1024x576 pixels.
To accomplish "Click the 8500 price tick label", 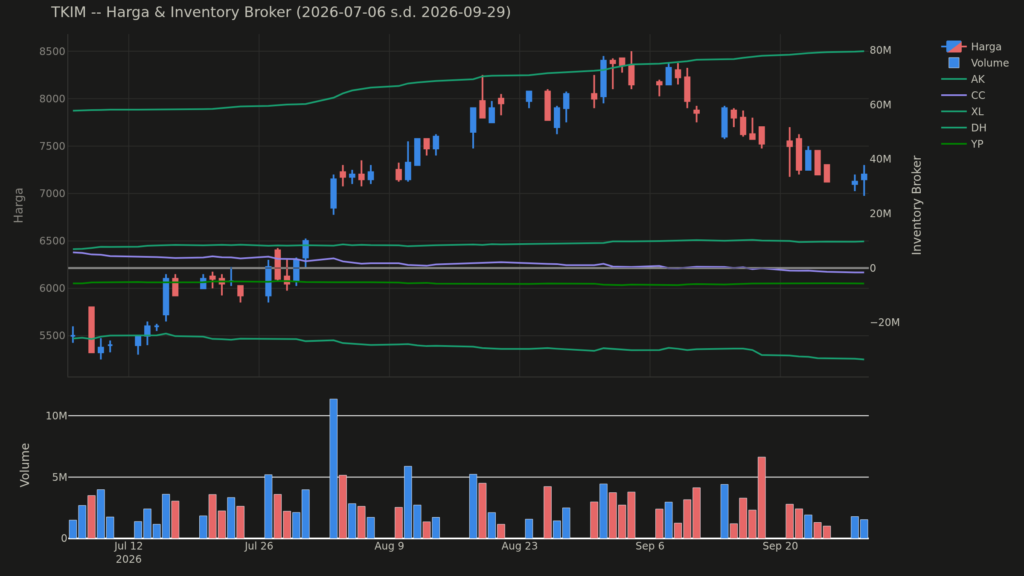I will coord(52,52).
